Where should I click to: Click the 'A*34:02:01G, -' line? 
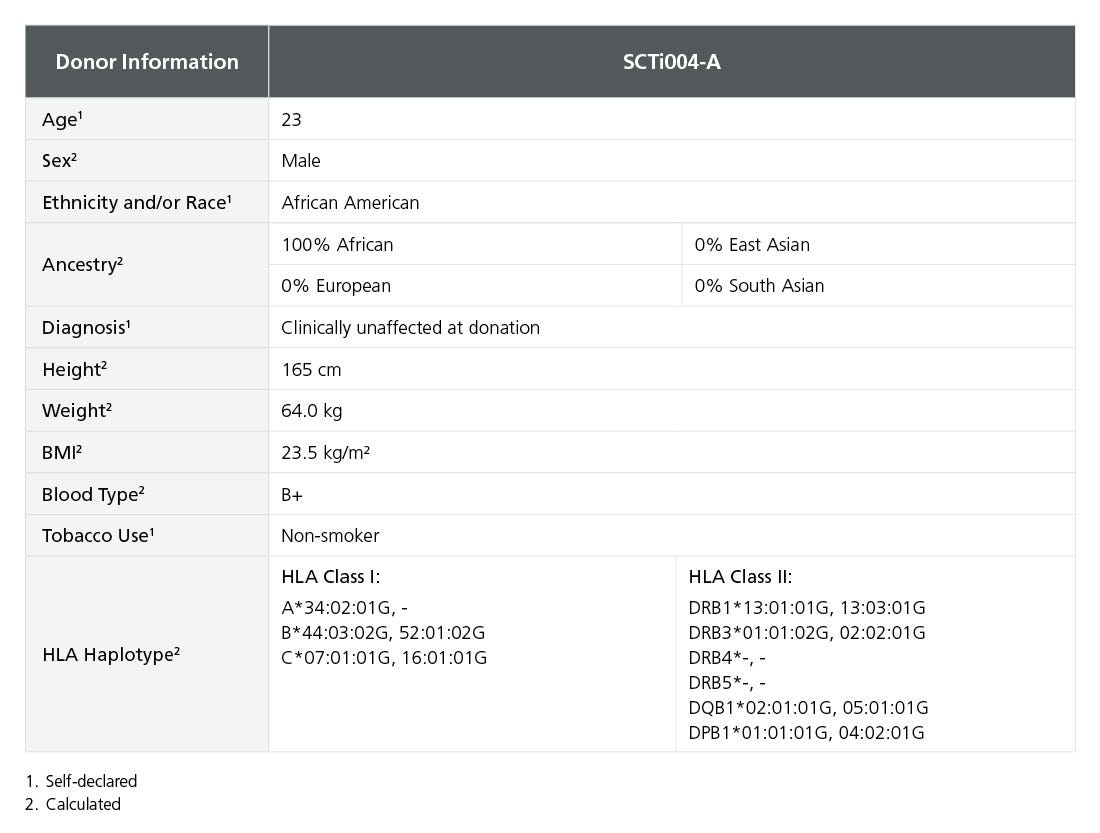[x=344, y=608]
